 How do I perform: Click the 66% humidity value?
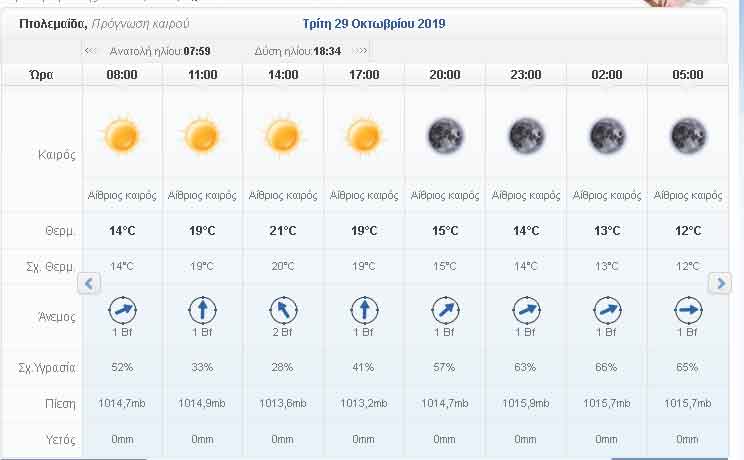click(607, 367)
